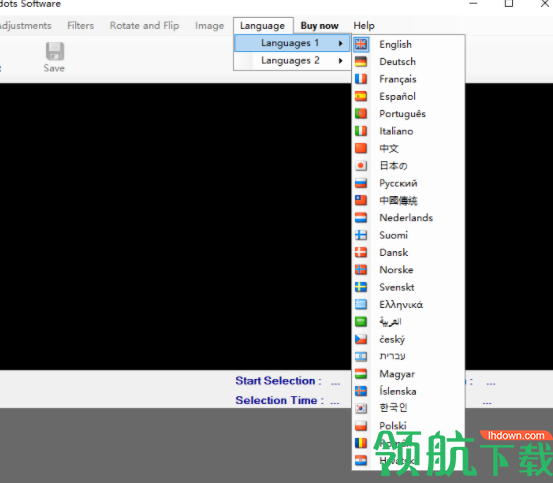Click the Danish flag icon beside Dansk
The width and height of the screenshot is (553, 483).
tap(361, 252)
